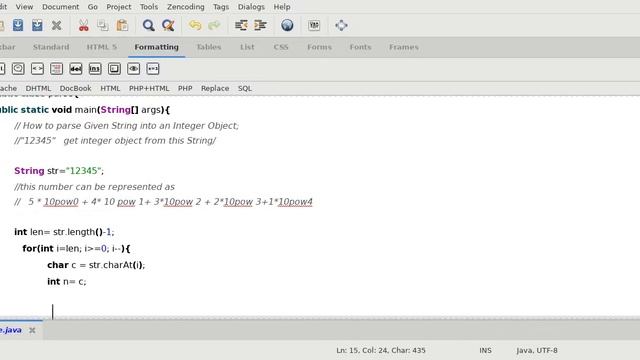
Task: Switch to the Fonts tab
Action: coord(360,47)
